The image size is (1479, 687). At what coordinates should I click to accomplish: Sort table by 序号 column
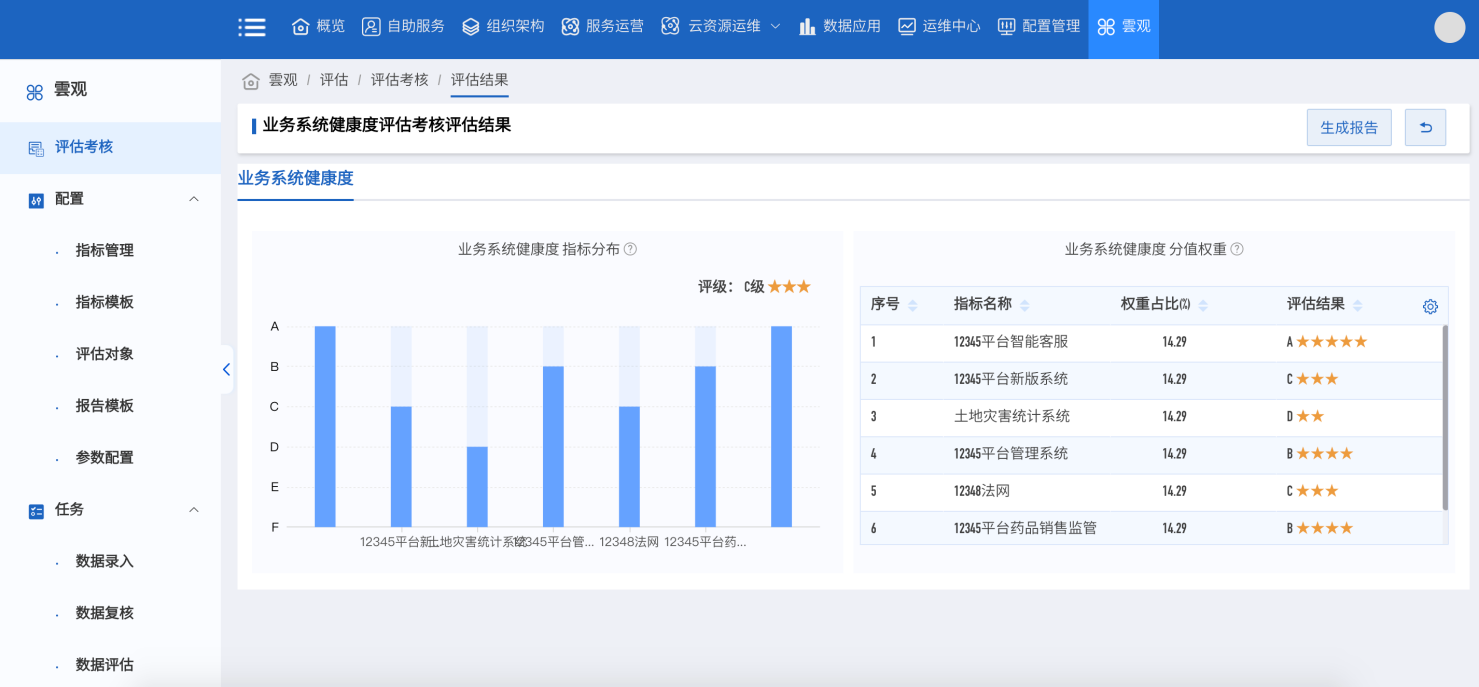(913, 305)
